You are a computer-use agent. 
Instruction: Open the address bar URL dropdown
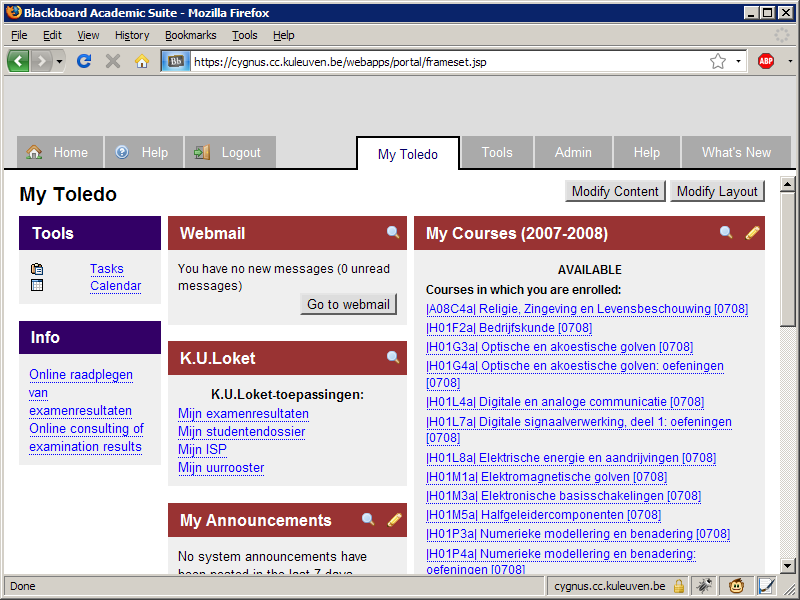[x=739, y=61]
